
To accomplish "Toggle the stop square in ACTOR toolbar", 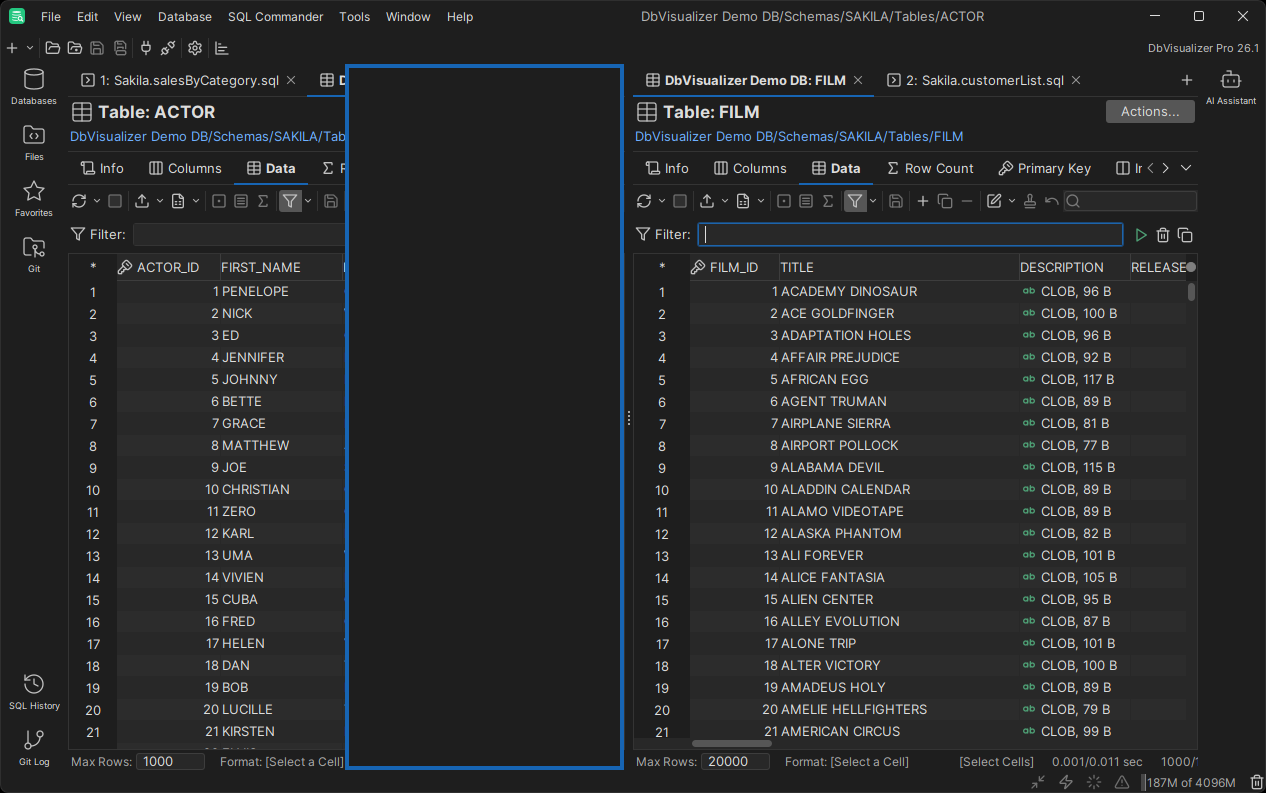I will pyautogui.click(x=115, y=201).
